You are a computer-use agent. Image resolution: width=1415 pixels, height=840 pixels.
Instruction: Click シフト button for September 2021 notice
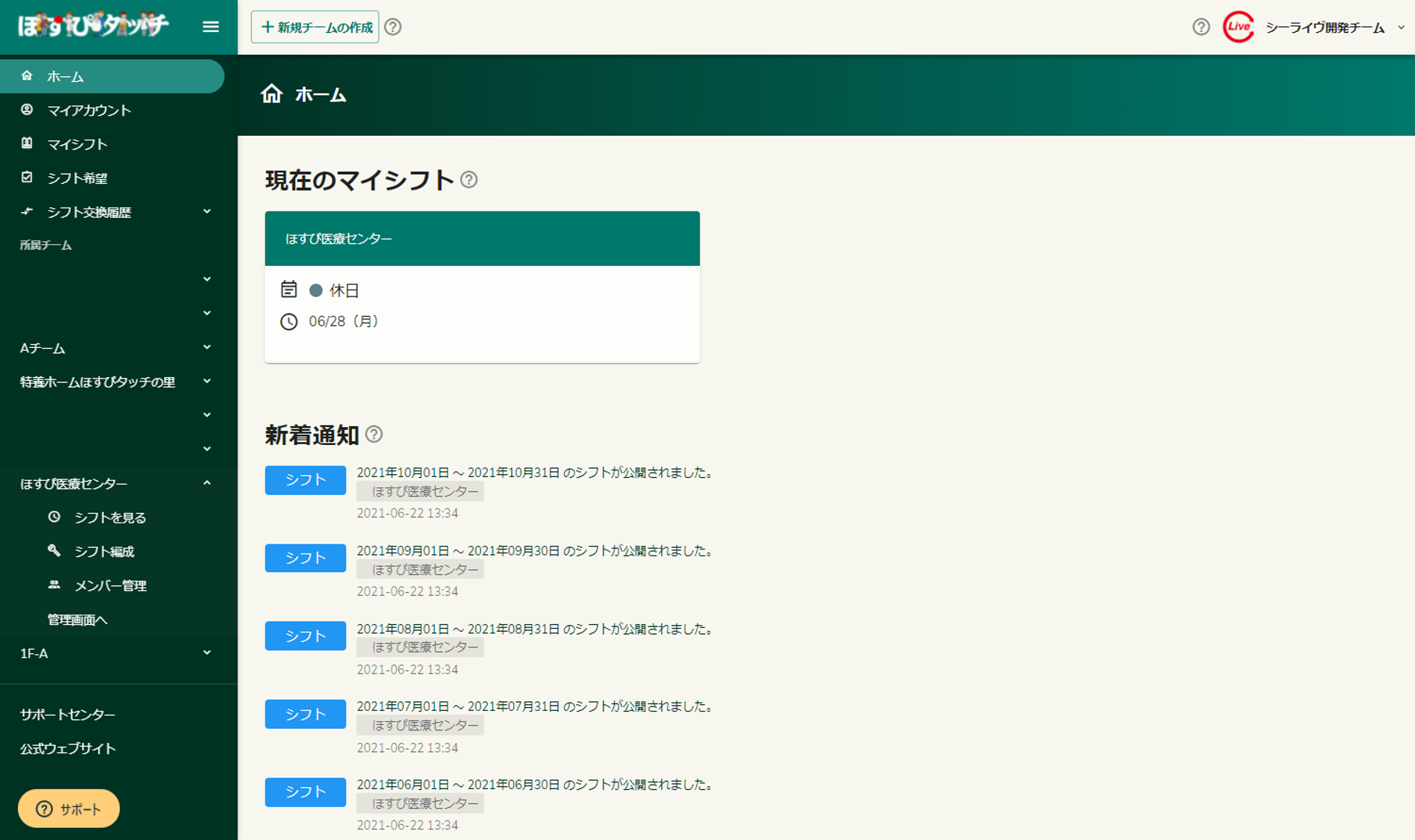306,558
